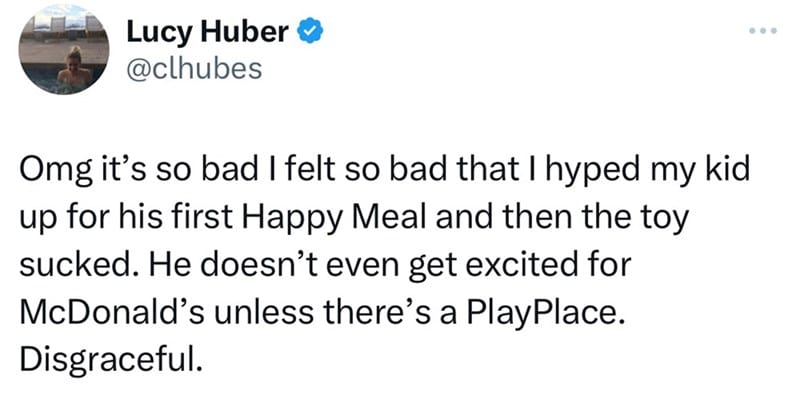
Task: Click the phrase He doesn't even
Action: tap(268, 266)
